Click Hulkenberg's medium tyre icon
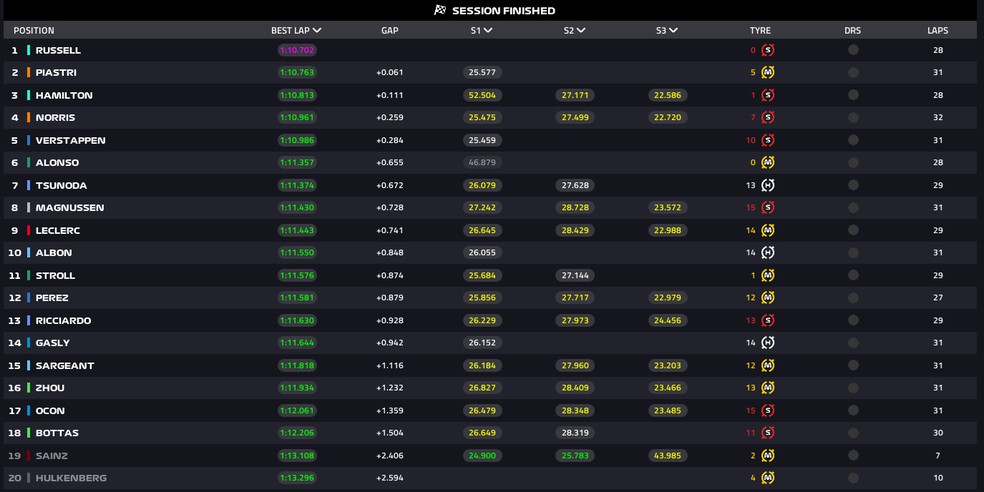 [768, 478]
